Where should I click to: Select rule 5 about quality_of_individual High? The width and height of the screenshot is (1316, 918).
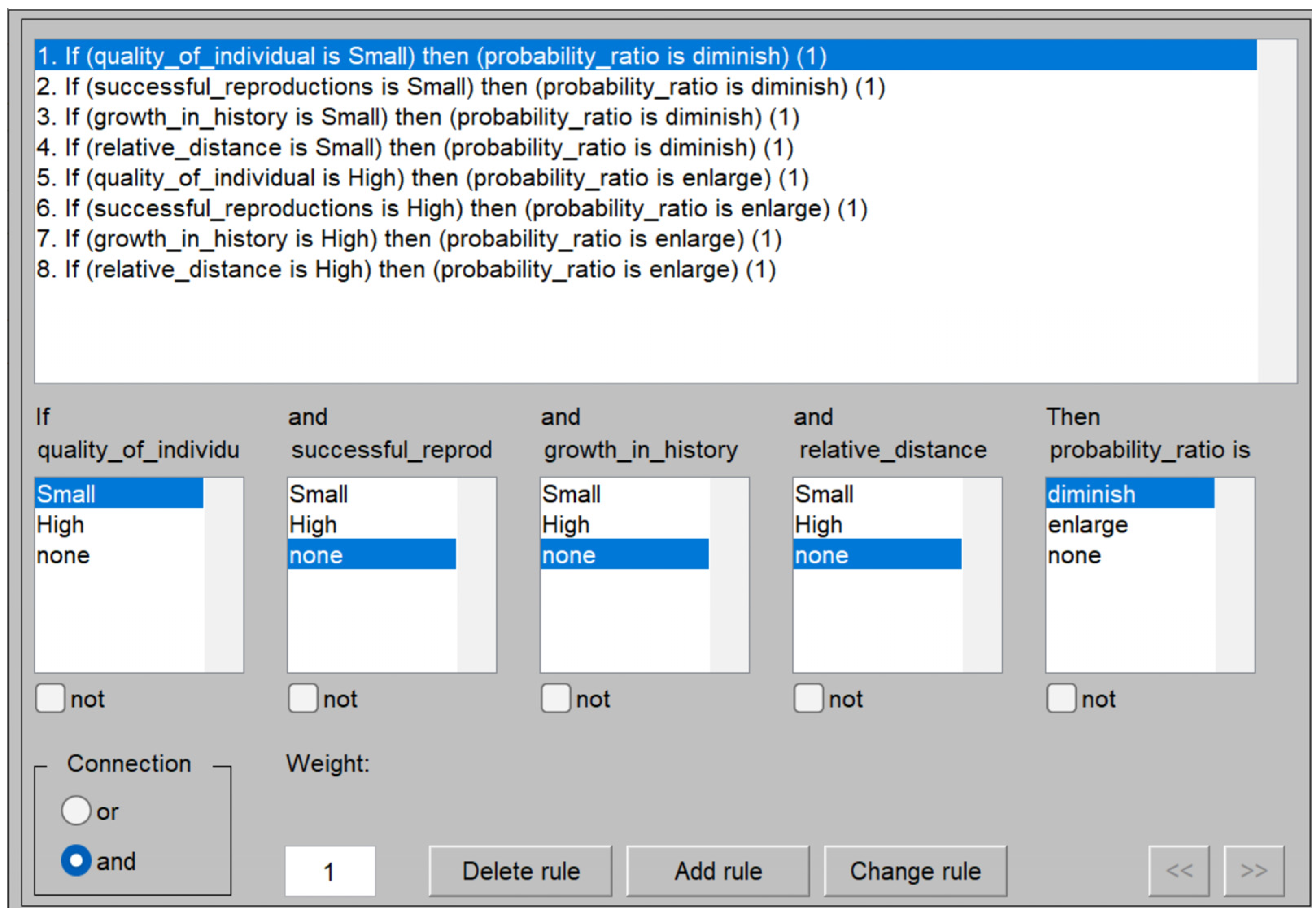pyautogui.click(x=422, y=178)
